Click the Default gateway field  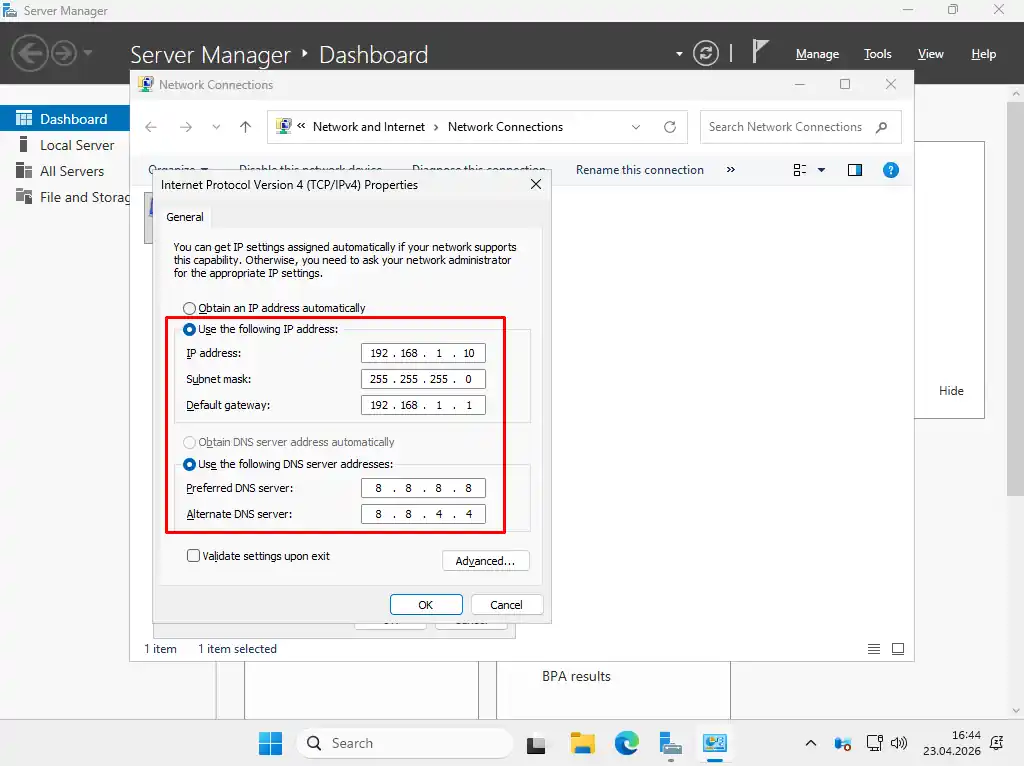423,405
